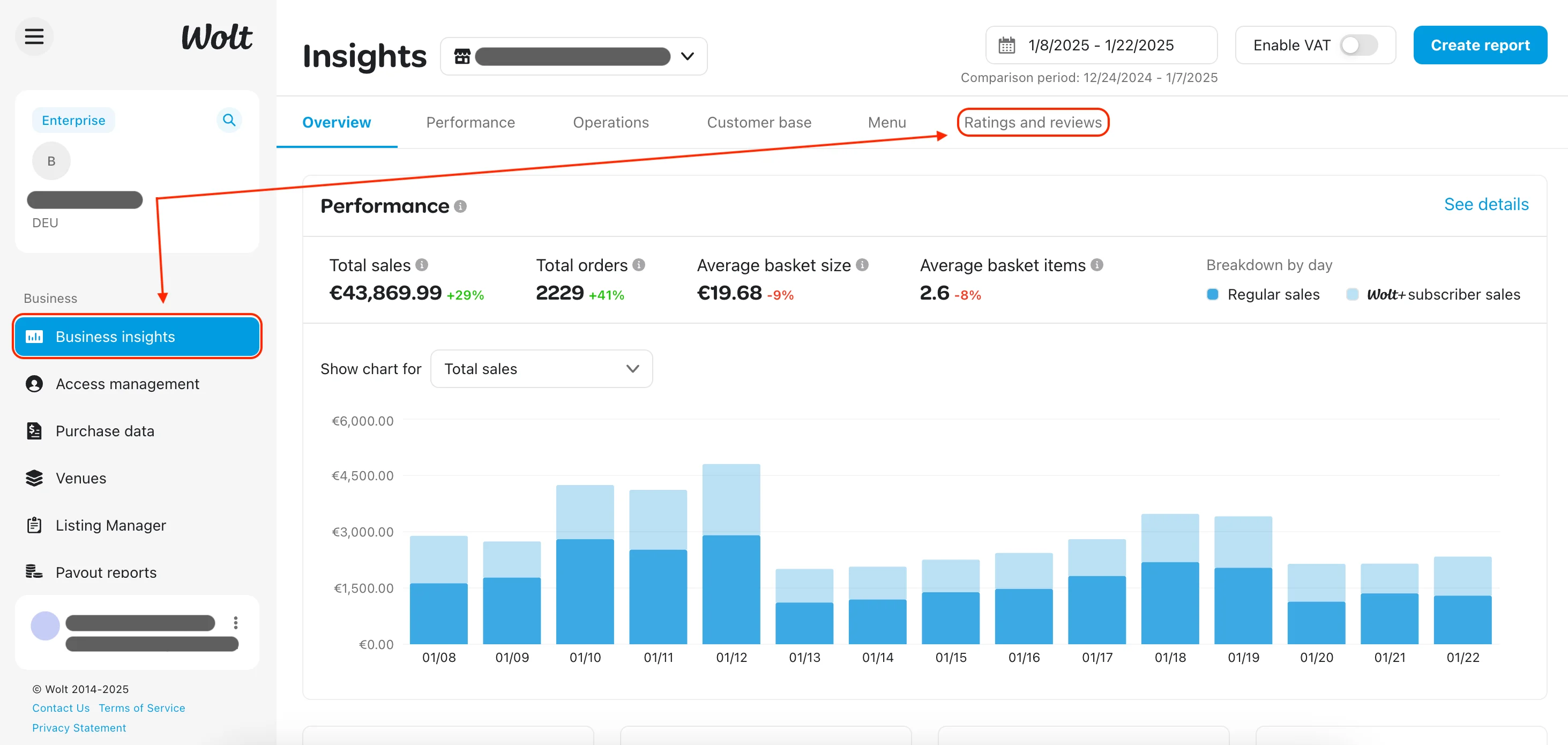
Task: Click the Total orders value 2229
Action: [559, 293]
